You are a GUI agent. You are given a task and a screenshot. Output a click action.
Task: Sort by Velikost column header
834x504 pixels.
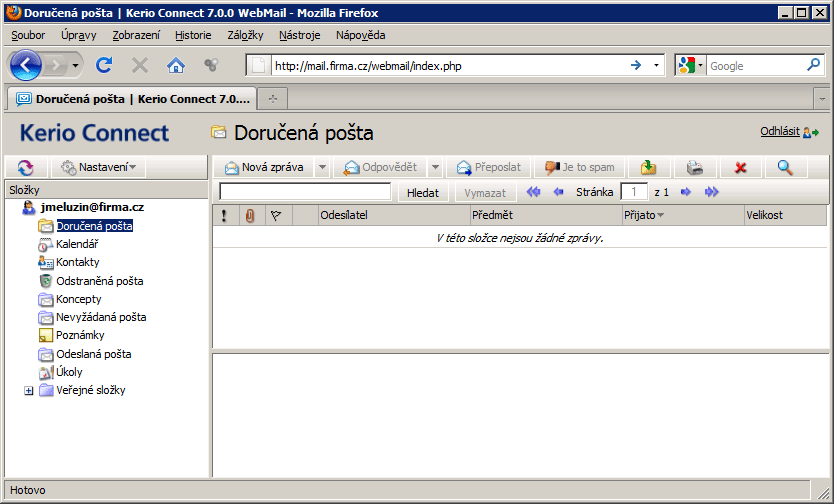[786, 215]
